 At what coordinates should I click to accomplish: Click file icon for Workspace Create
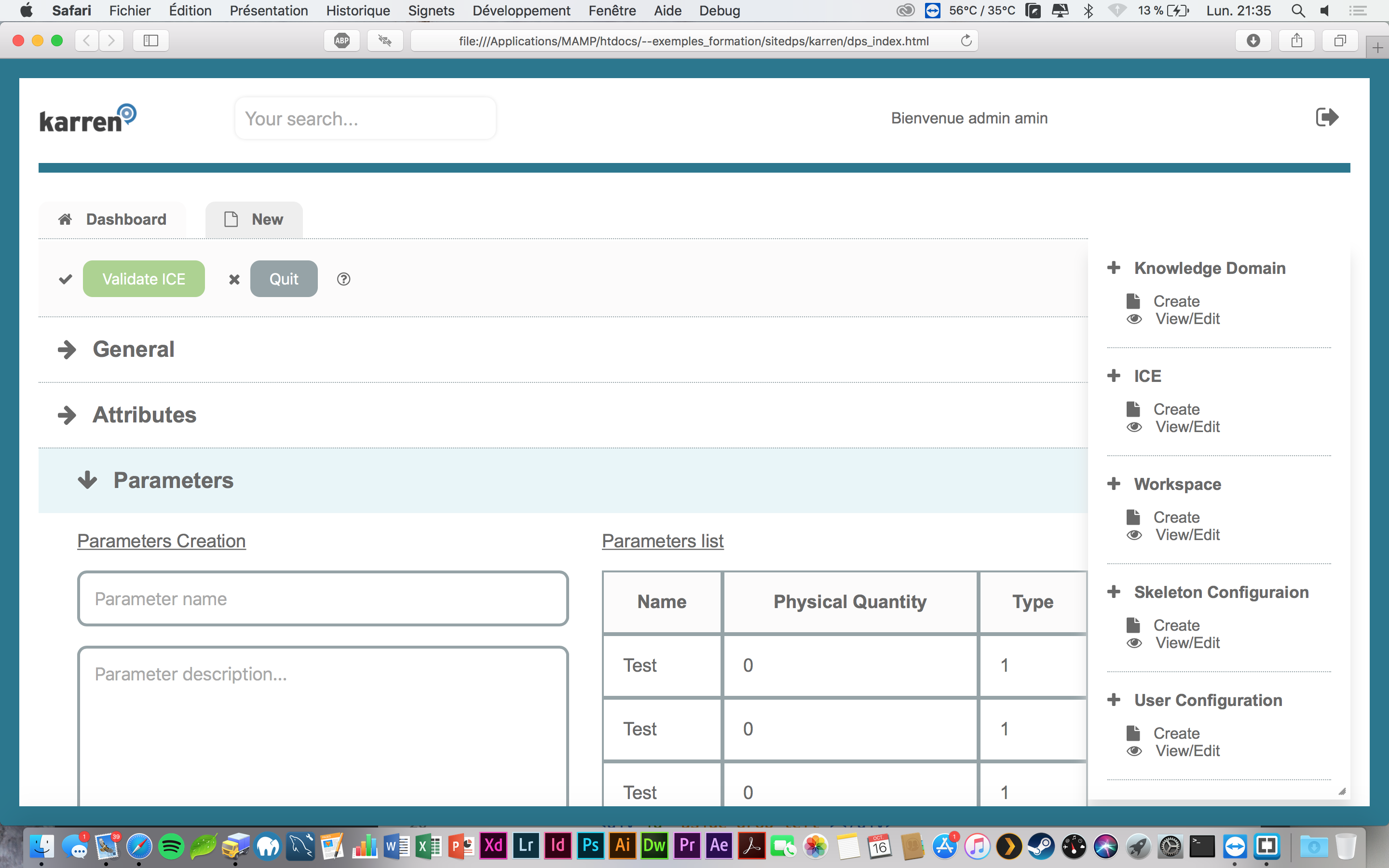[x=1133, y=516]
